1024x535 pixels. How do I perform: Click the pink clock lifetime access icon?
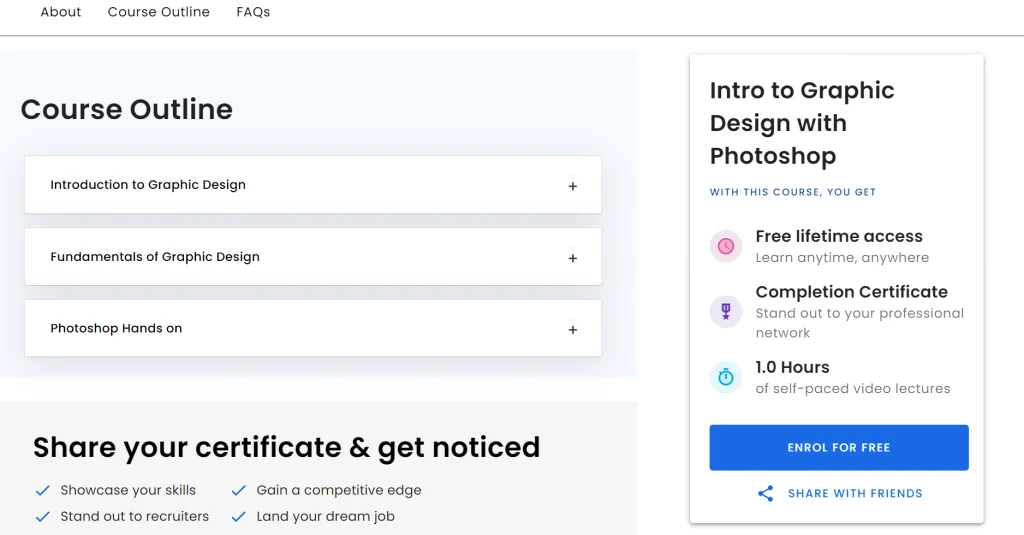[726, 246]
